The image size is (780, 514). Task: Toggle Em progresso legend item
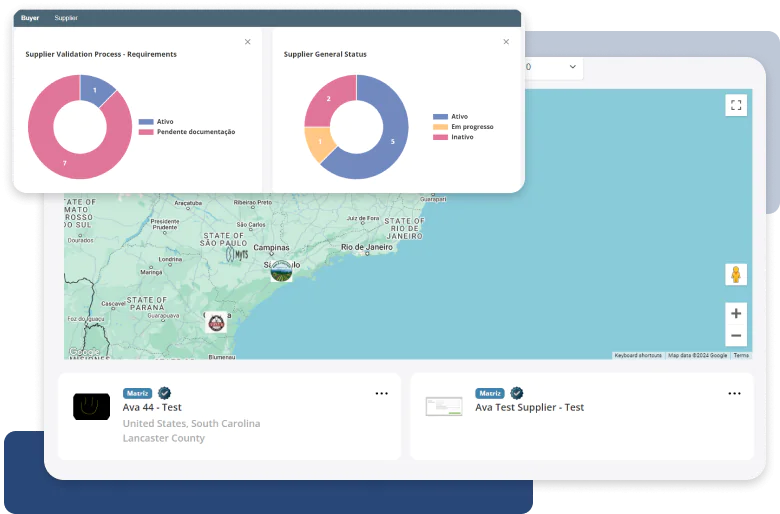pyautogui.click(x=463, y=127)
